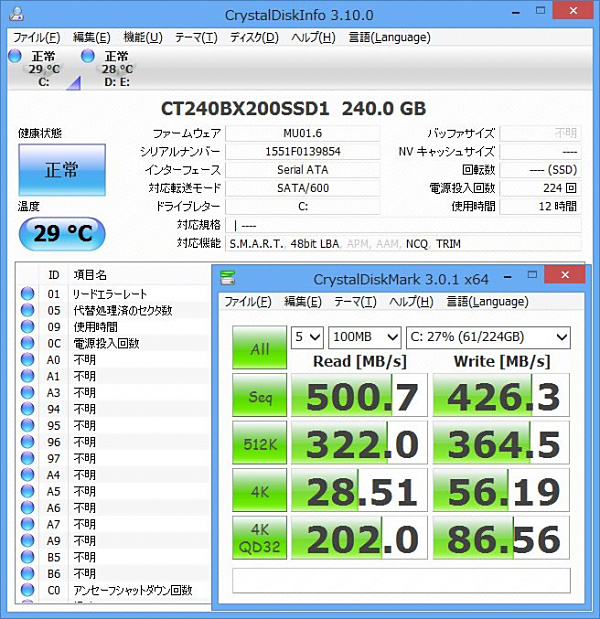Click the CrystalDiskInfo title bar app icon
The image size is (600, 619).
[16, 14]
